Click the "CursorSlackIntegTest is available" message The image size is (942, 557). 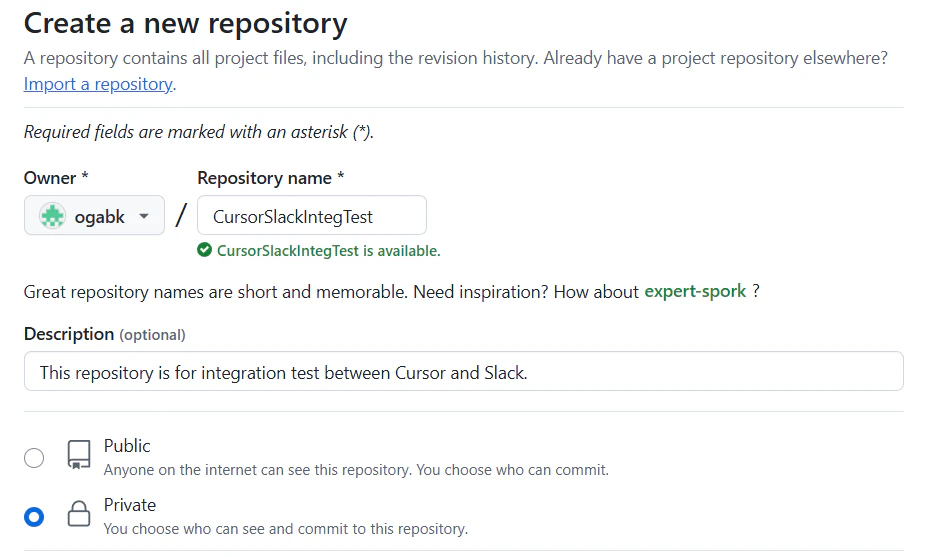click(328, 251)
